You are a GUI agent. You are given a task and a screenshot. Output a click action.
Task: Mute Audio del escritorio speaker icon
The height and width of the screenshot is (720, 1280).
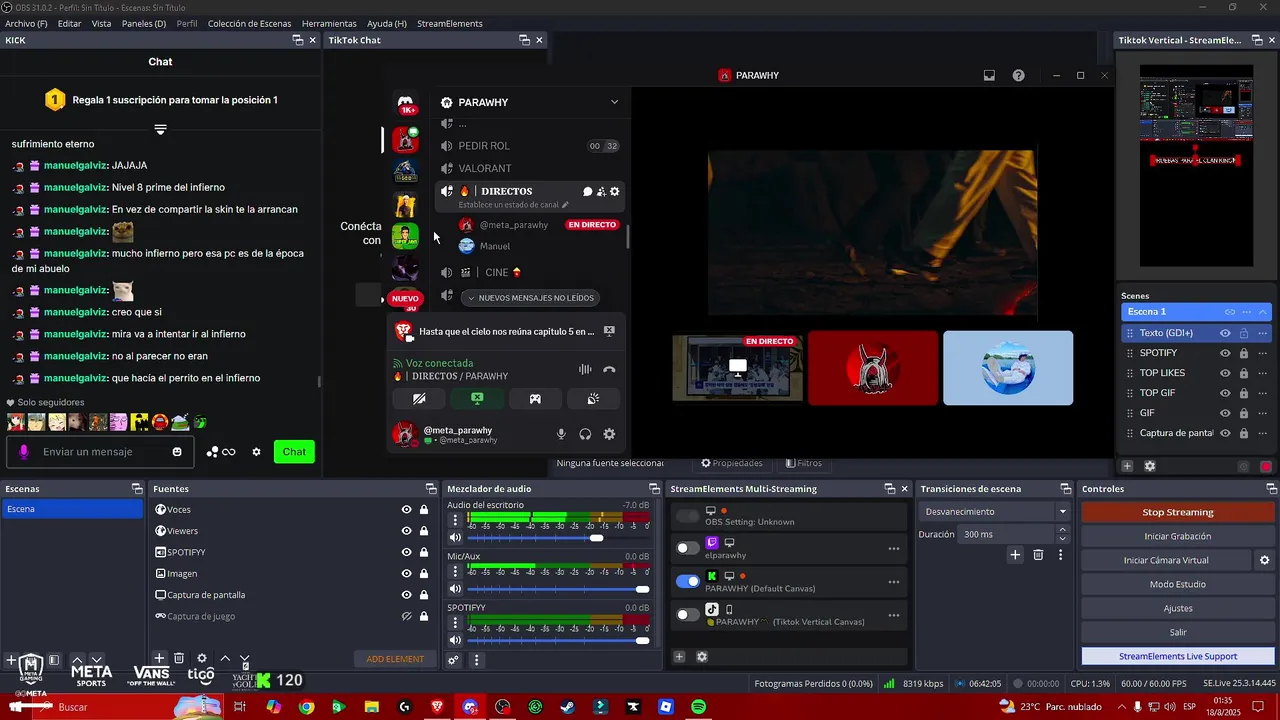click(455, 538)
